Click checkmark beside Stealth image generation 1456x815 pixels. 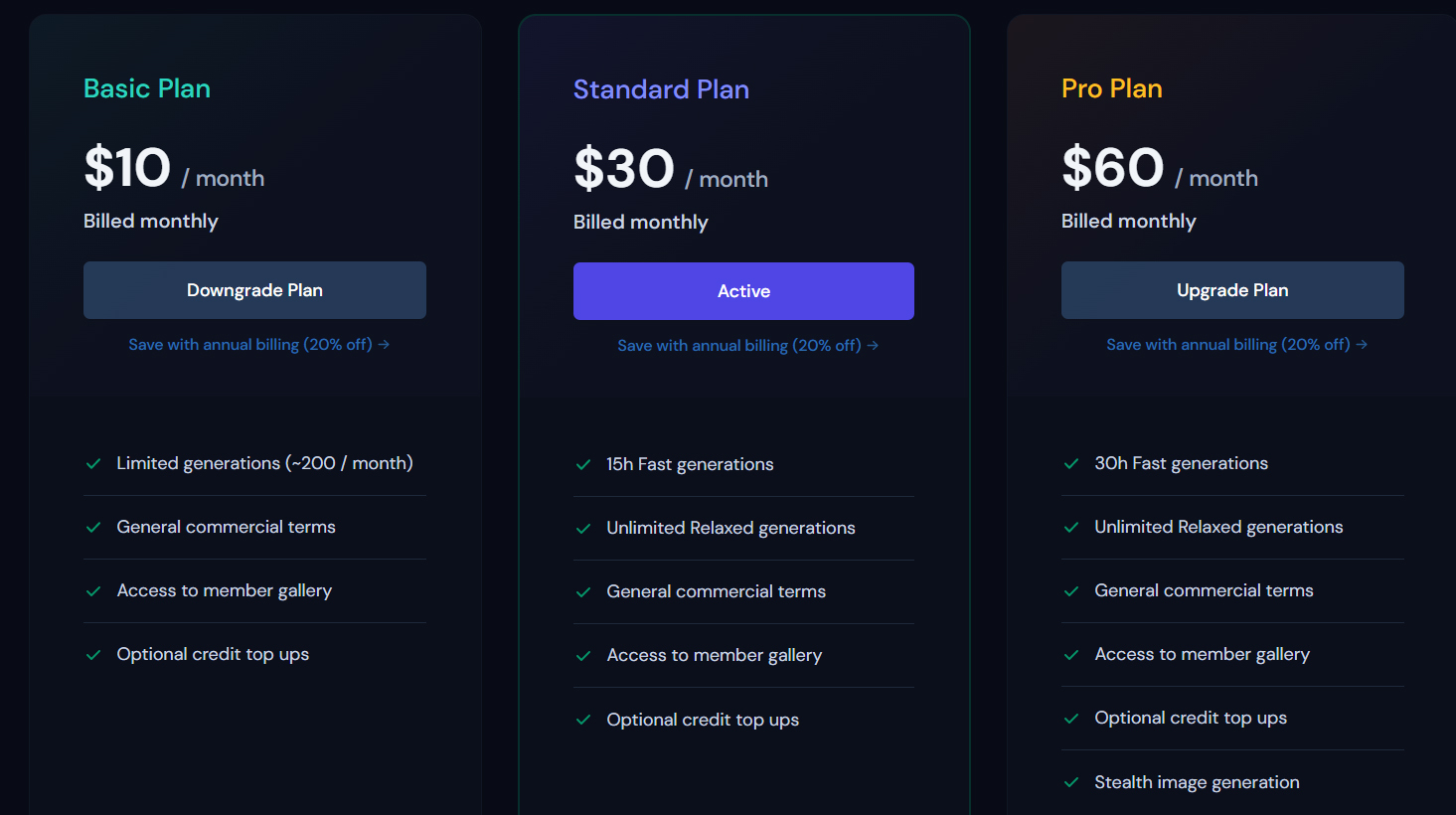(x=1071, y=783)
